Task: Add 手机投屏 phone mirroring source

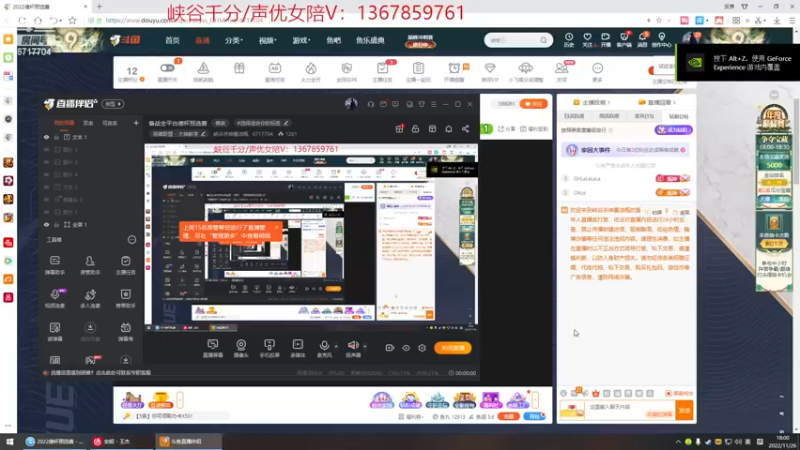Action: click(x=269, y=348)
